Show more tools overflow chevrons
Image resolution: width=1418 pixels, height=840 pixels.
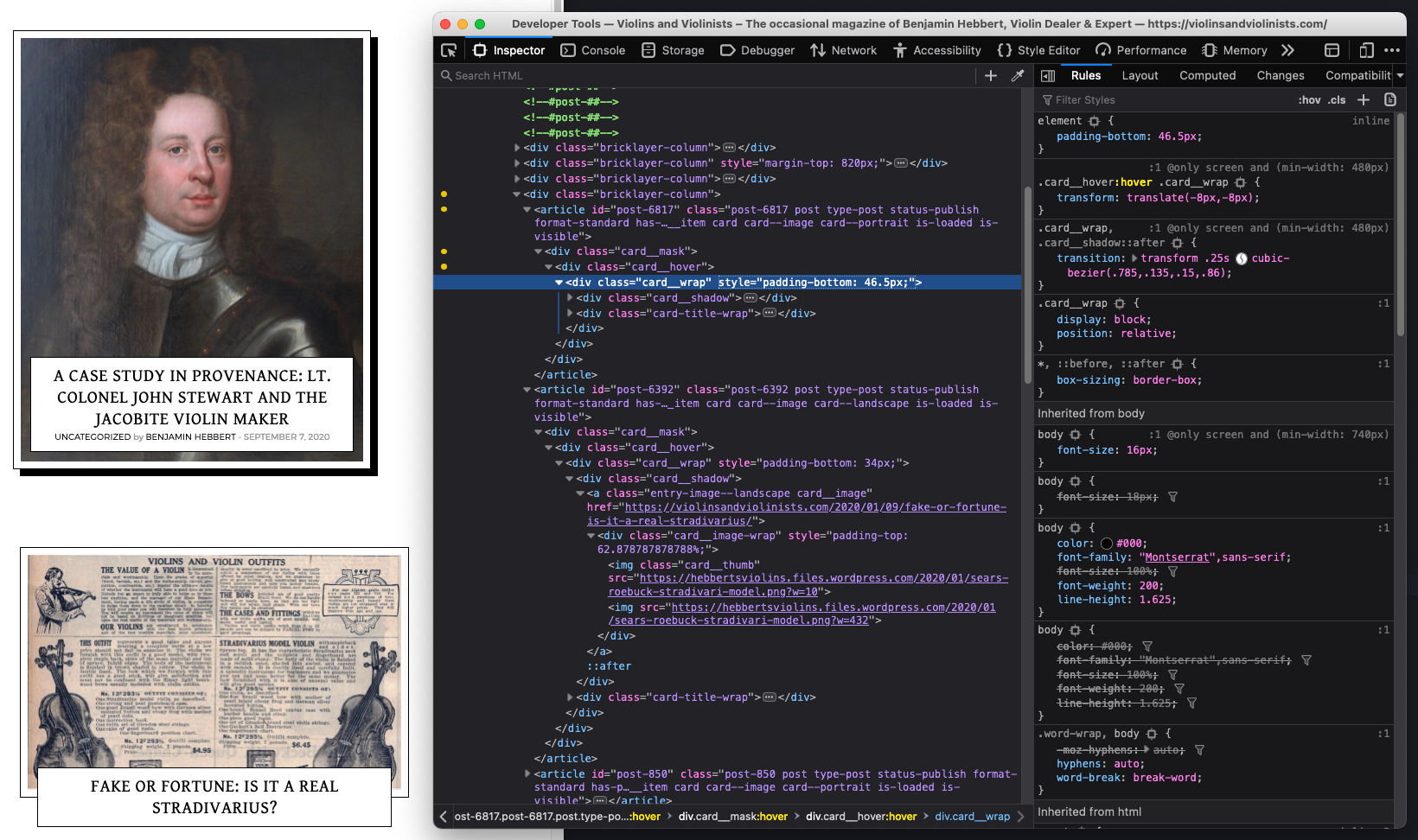tap(1288, 50)
